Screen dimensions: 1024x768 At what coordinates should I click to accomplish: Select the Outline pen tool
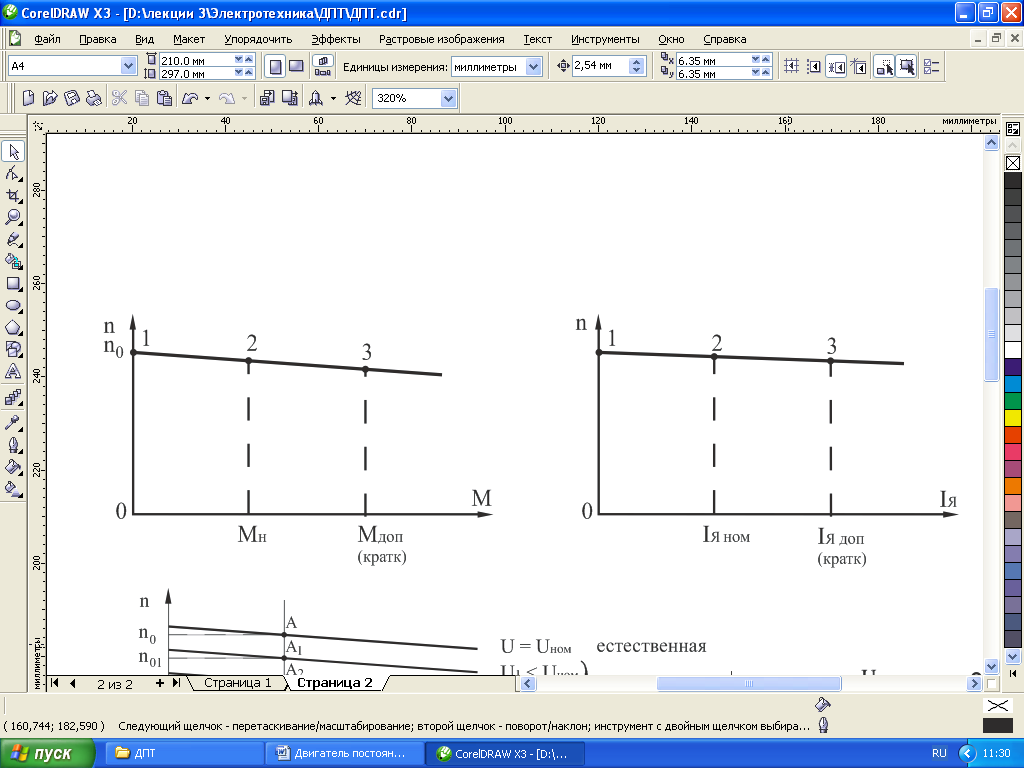pos(13,445)
